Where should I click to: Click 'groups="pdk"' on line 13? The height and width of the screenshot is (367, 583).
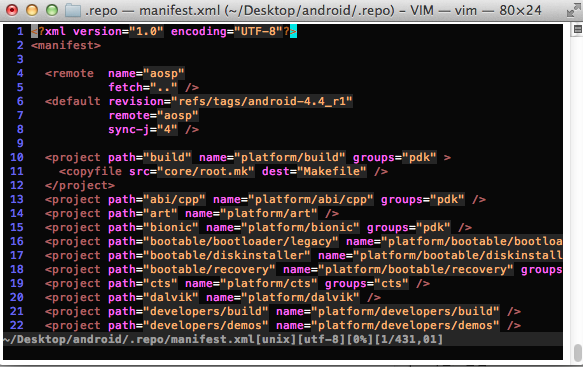(422, 199)
